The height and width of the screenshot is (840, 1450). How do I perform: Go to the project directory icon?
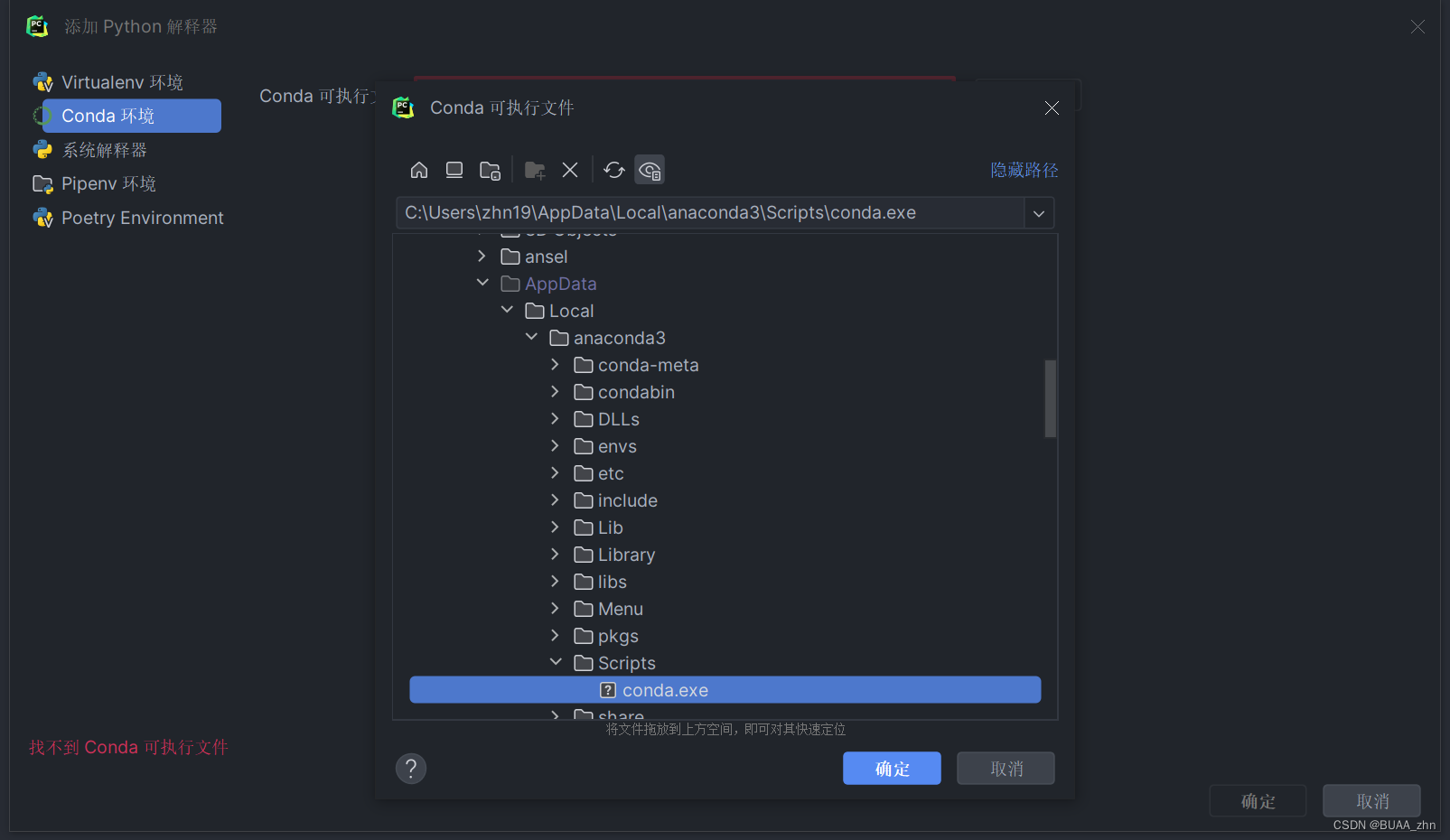490,170
